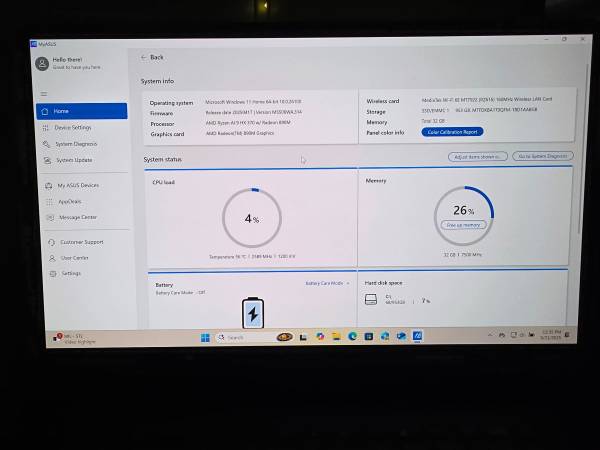Click the user profile avatar
This screenshot has width=600, height=450.
(x=42, y=63)
